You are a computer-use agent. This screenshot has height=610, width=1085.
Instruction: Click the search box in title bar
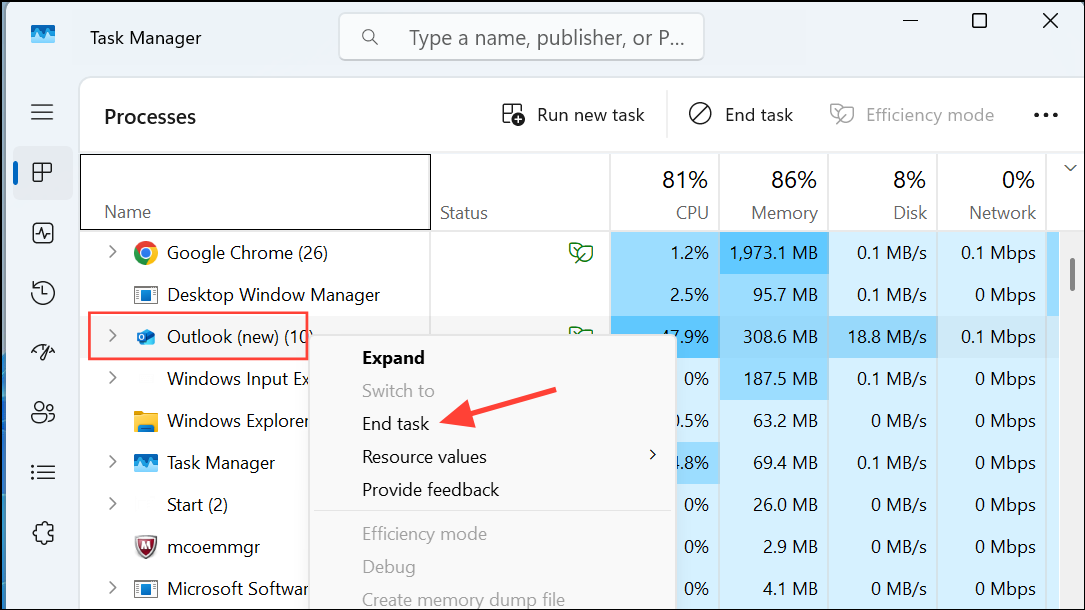pyautogui.click(x=521, y=37)
